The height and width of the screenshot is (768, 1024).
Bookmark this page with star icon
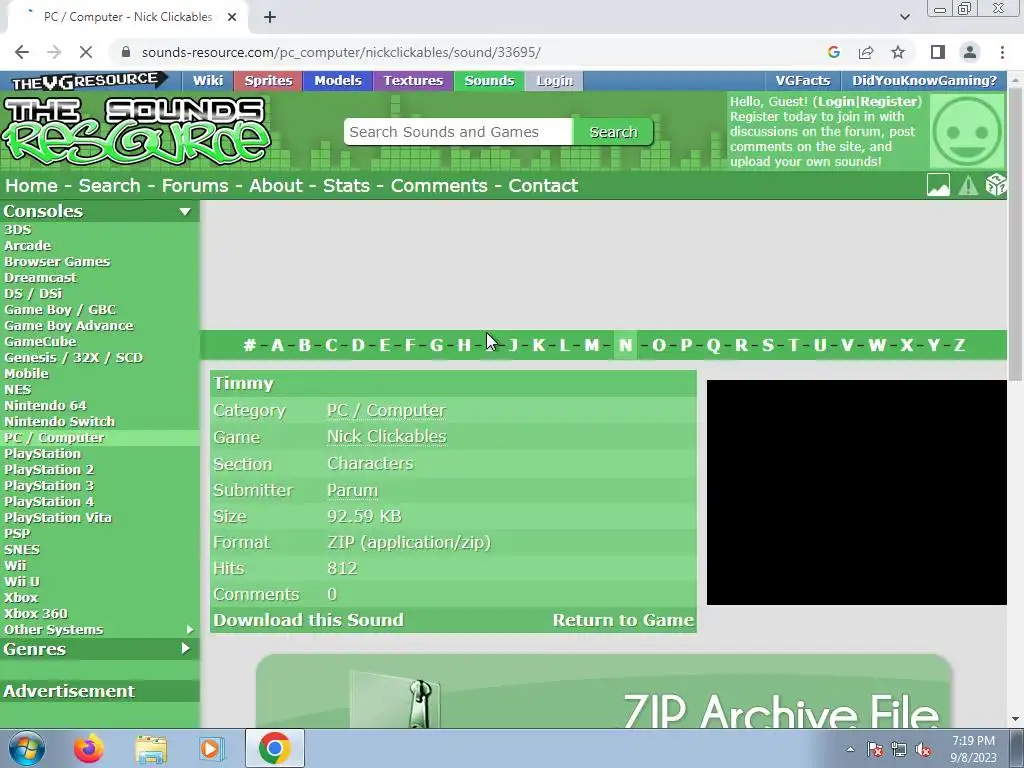pos(899,52)
